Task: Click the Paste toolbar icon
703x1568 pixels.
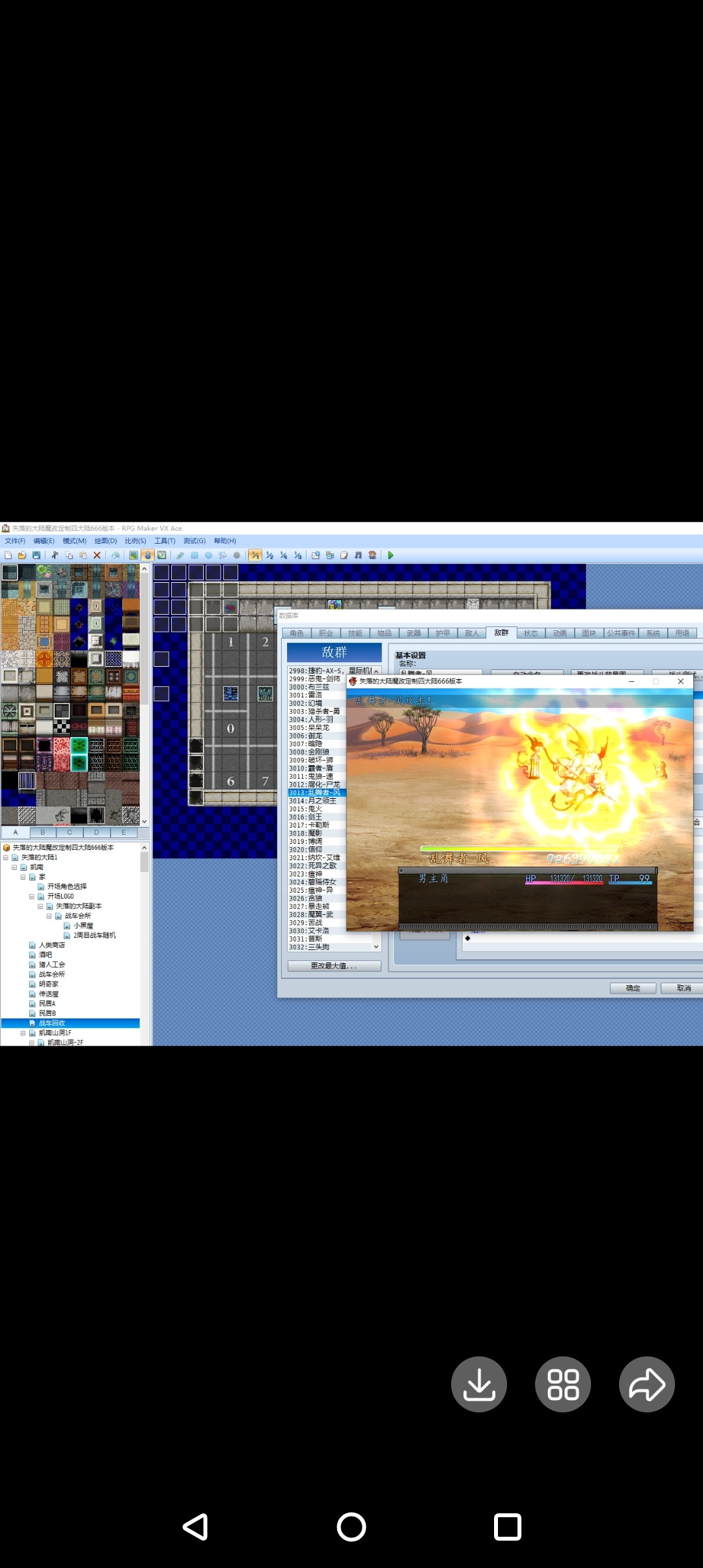Action: point(83,555)
